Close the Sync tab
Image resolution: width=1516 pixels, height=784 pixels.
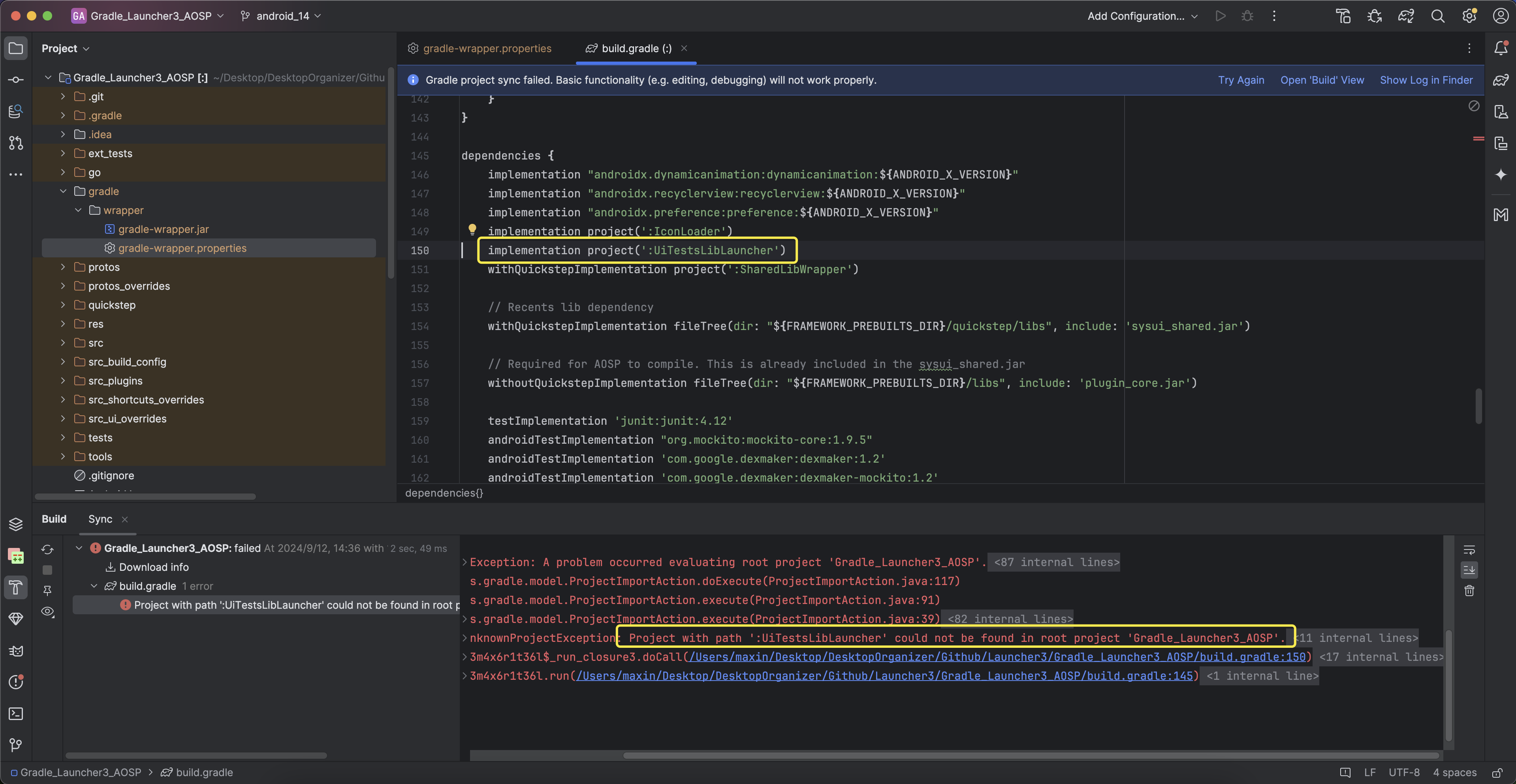[x=125, y=520]
